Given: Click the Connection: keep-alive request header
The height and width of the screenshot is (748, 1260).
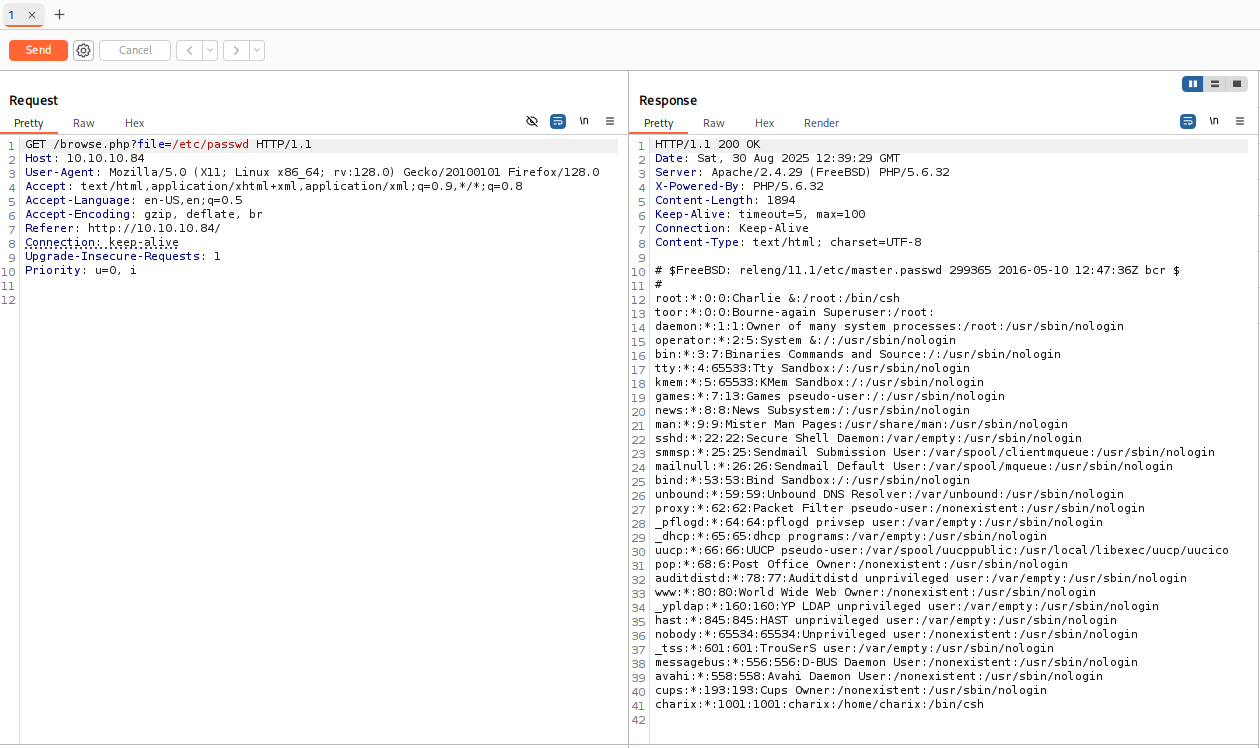Looking at the screenshot, I should 102,242.
